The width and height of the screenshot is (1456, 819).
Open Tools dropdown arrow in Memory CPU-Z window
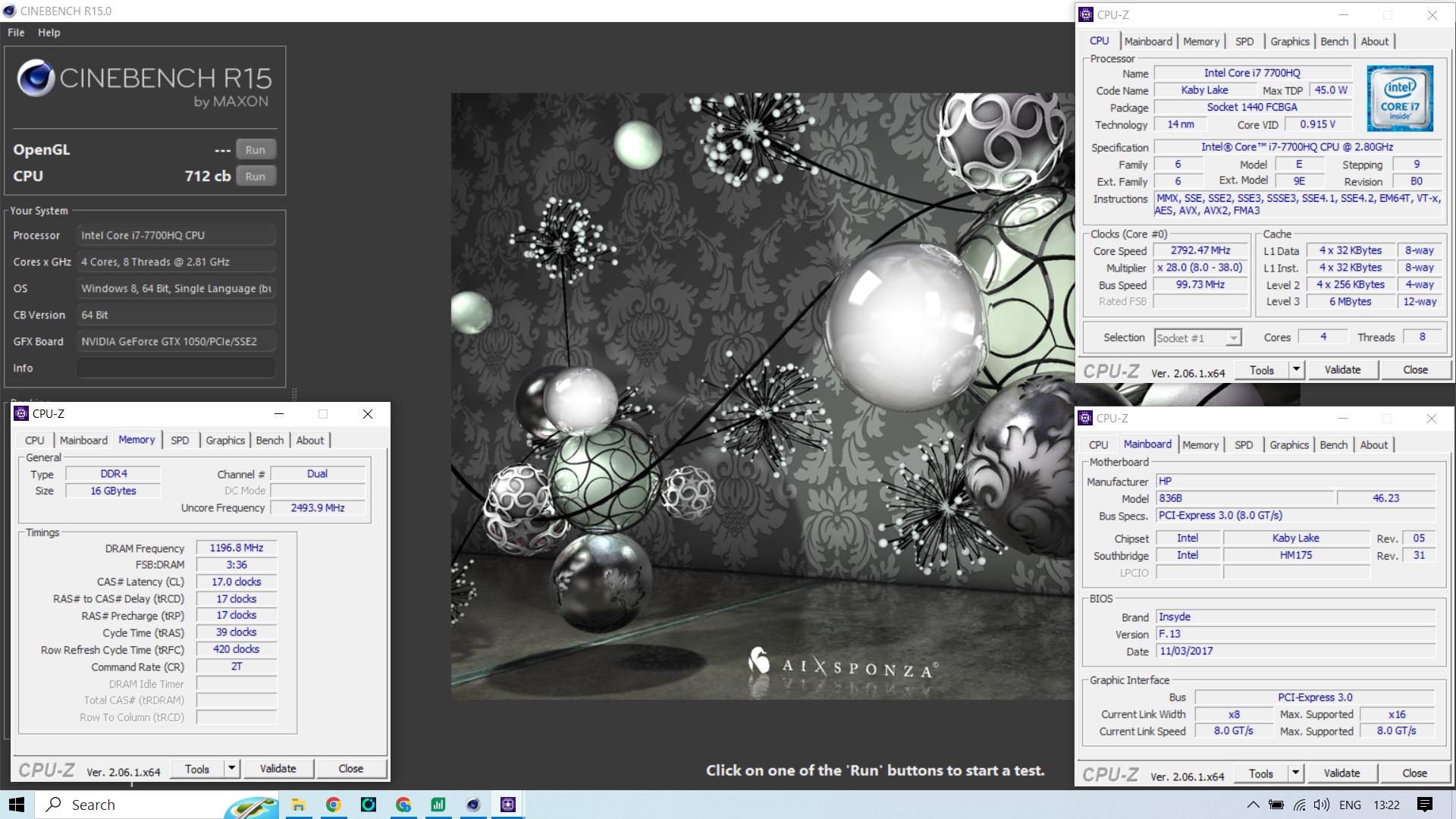[x=232, y=768]
